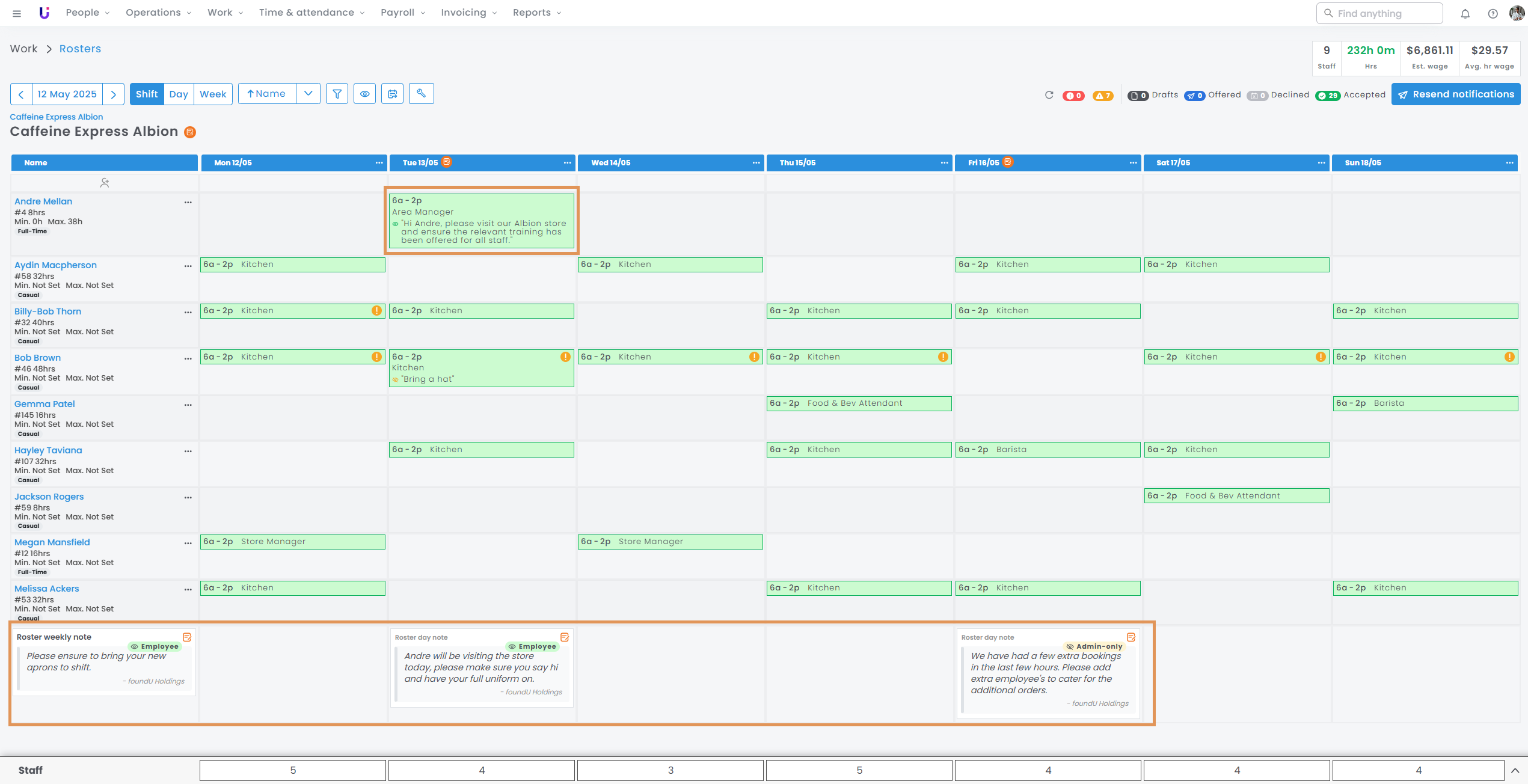Open the help question mark icon
This screenshot has width=1528, height=784.
click(1493, 13)
